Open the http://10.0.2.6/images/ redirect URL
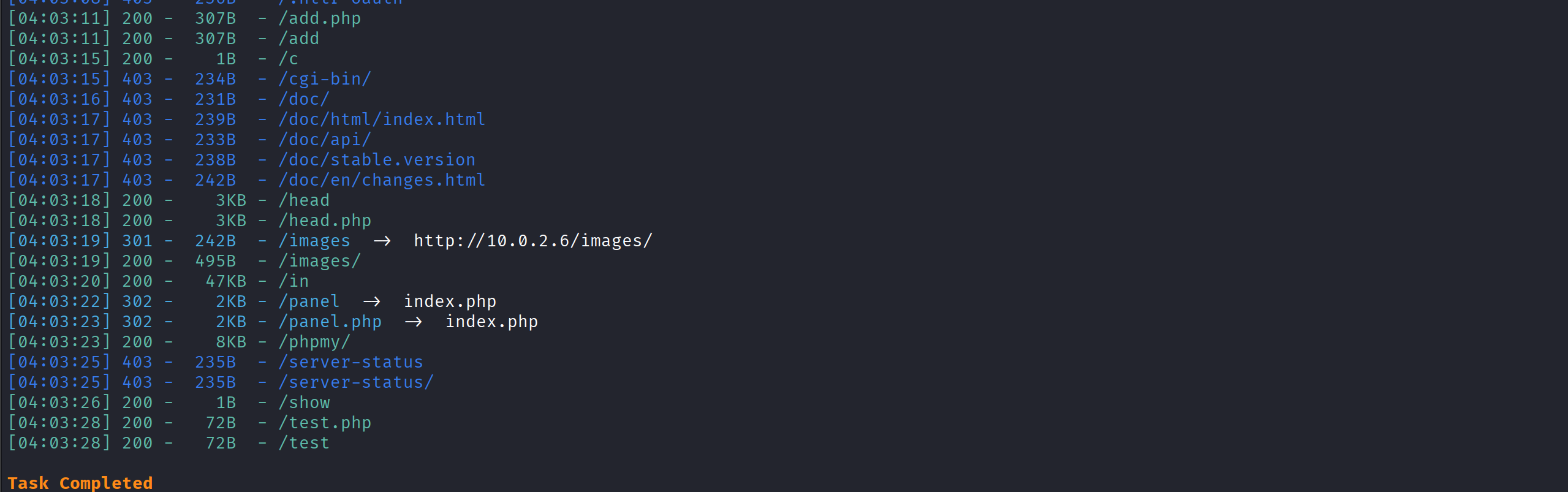Image resolution: width=1568 pixels, height=492 pixels. (533, 241)
